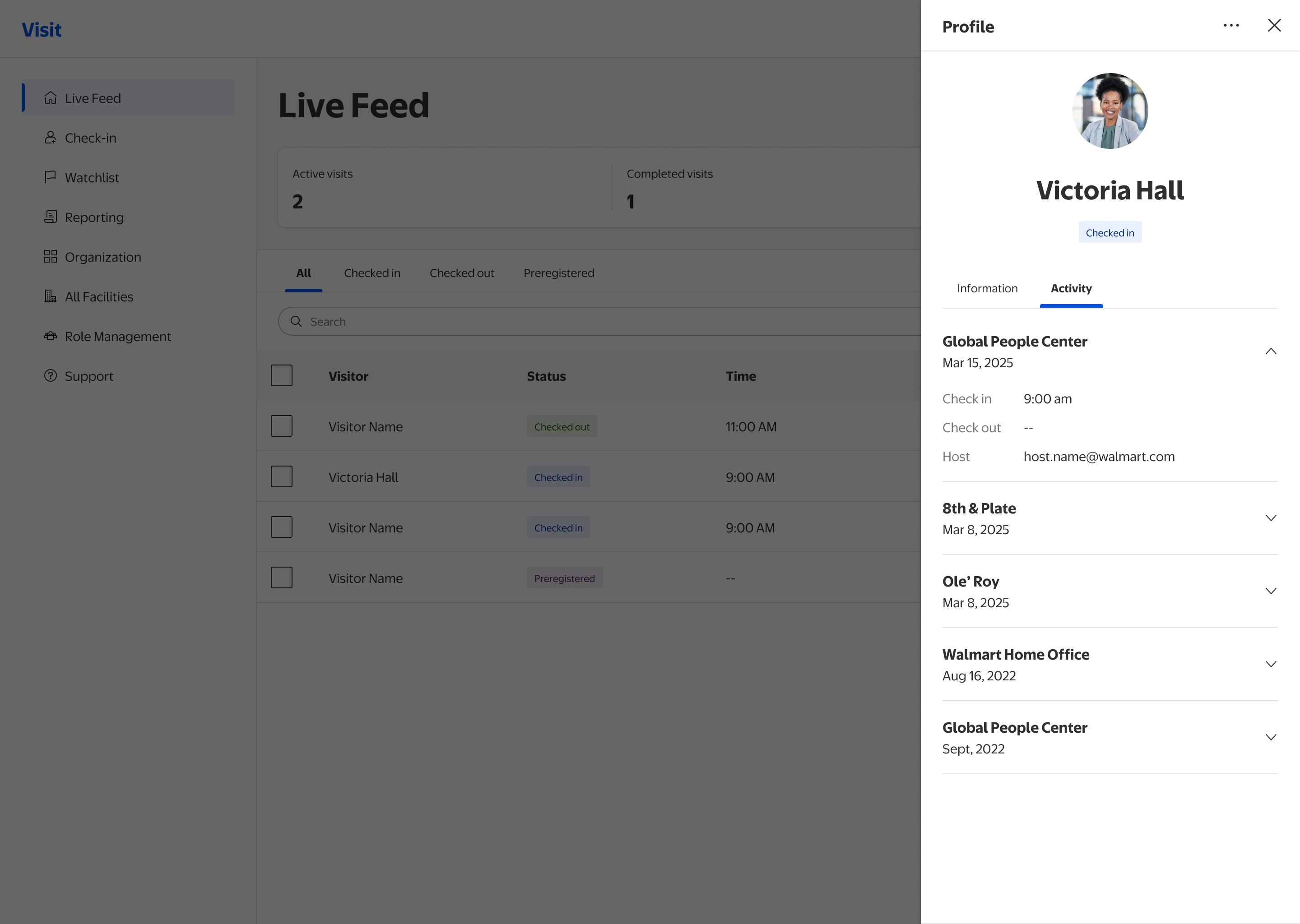This screenshot has height=924, width=1300.
Task: Click the Time column header
Action: click(740, 376)
